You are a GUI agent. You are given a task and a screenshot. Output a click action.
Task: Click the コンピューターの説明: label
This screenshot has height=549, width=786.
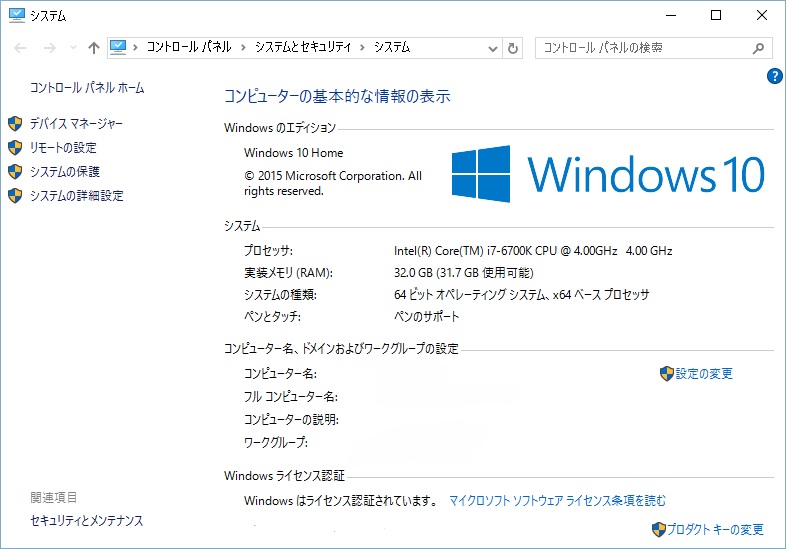(291, 419)
